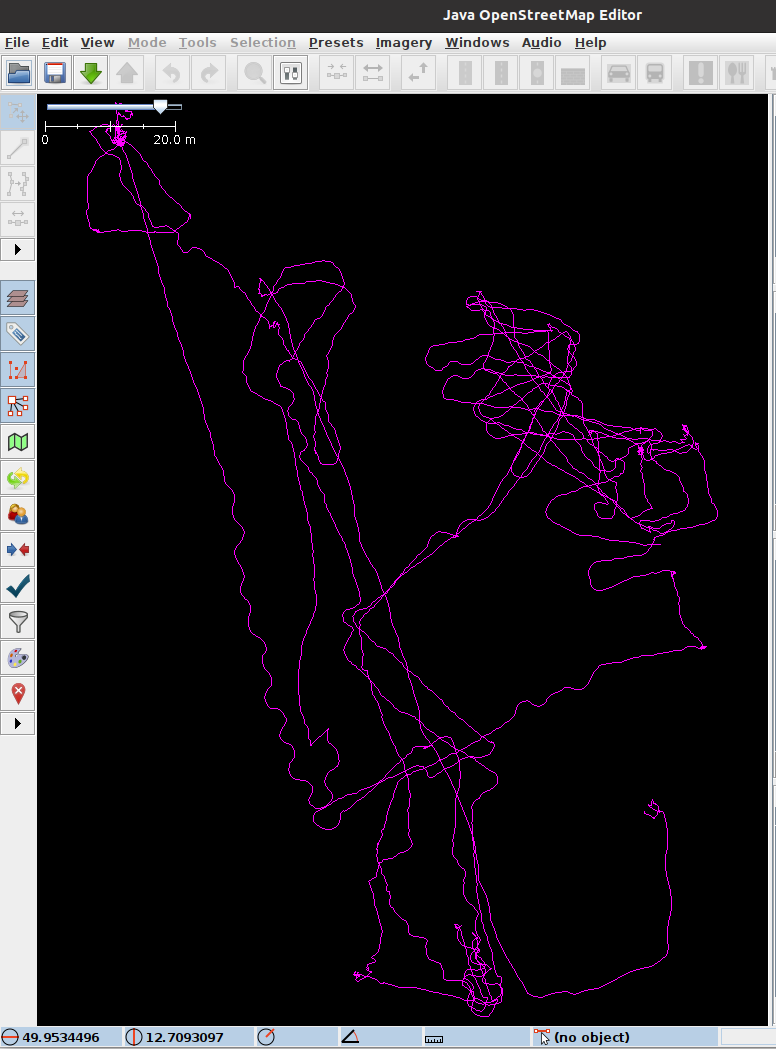The width and height of the screenshot is (776, 1049).
Task: Expand hidden mode tools arrow
Action: (18, 250)
